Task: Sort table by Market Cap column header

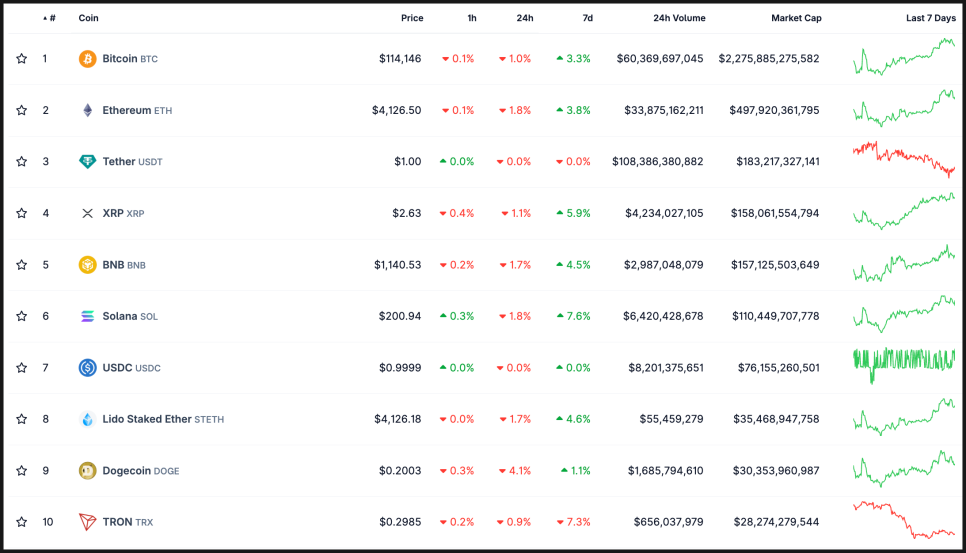Action: 795,18
